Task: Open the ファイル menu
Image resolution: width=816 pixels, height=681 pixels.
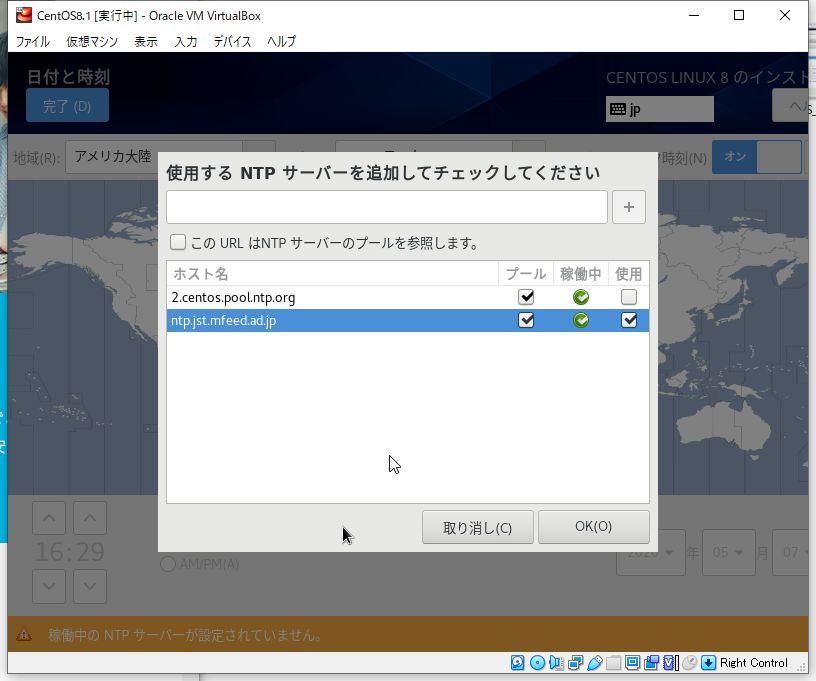Action: click(32, 42)
